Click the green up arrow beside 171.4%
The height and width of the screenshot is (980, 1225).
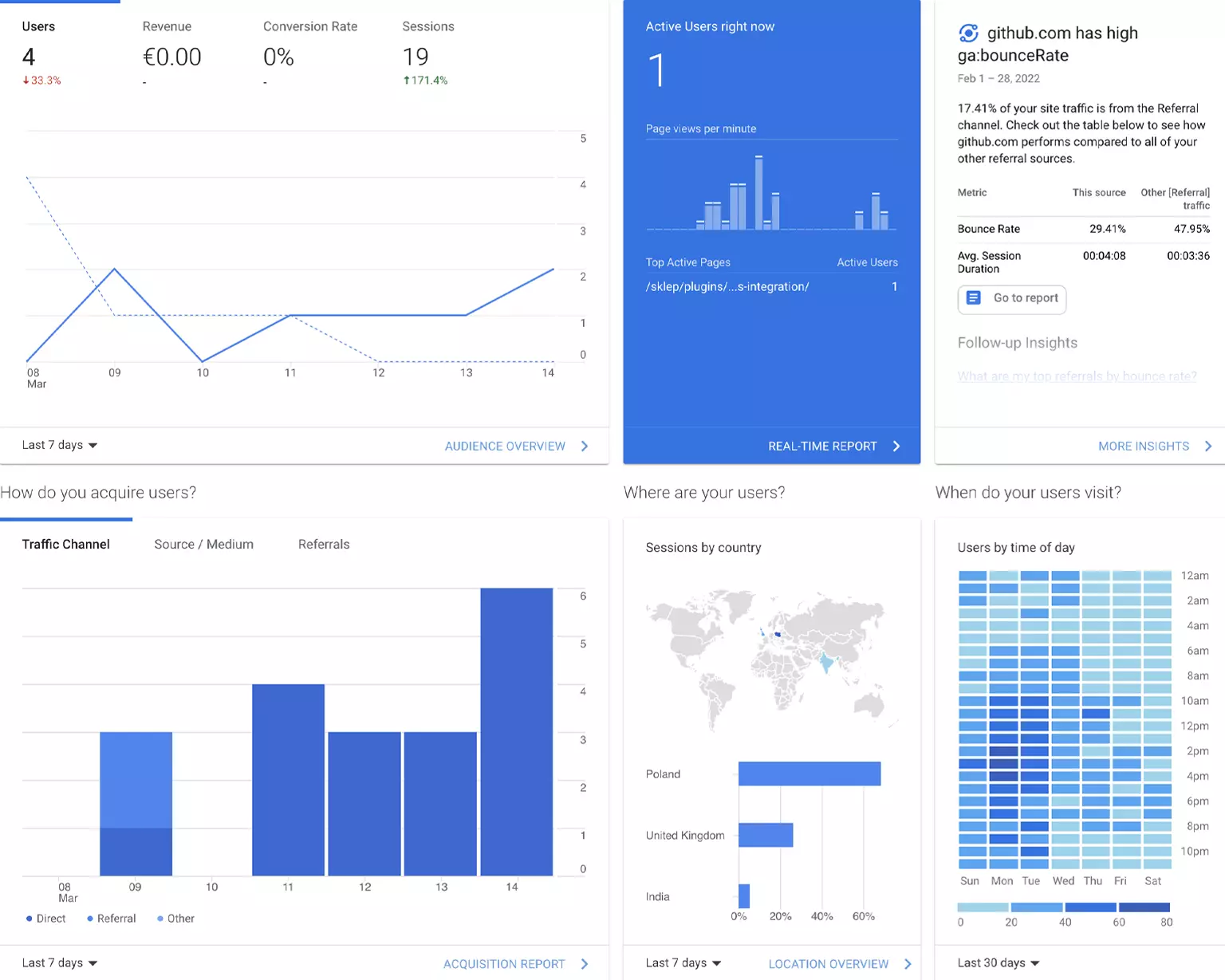point(404,80)
